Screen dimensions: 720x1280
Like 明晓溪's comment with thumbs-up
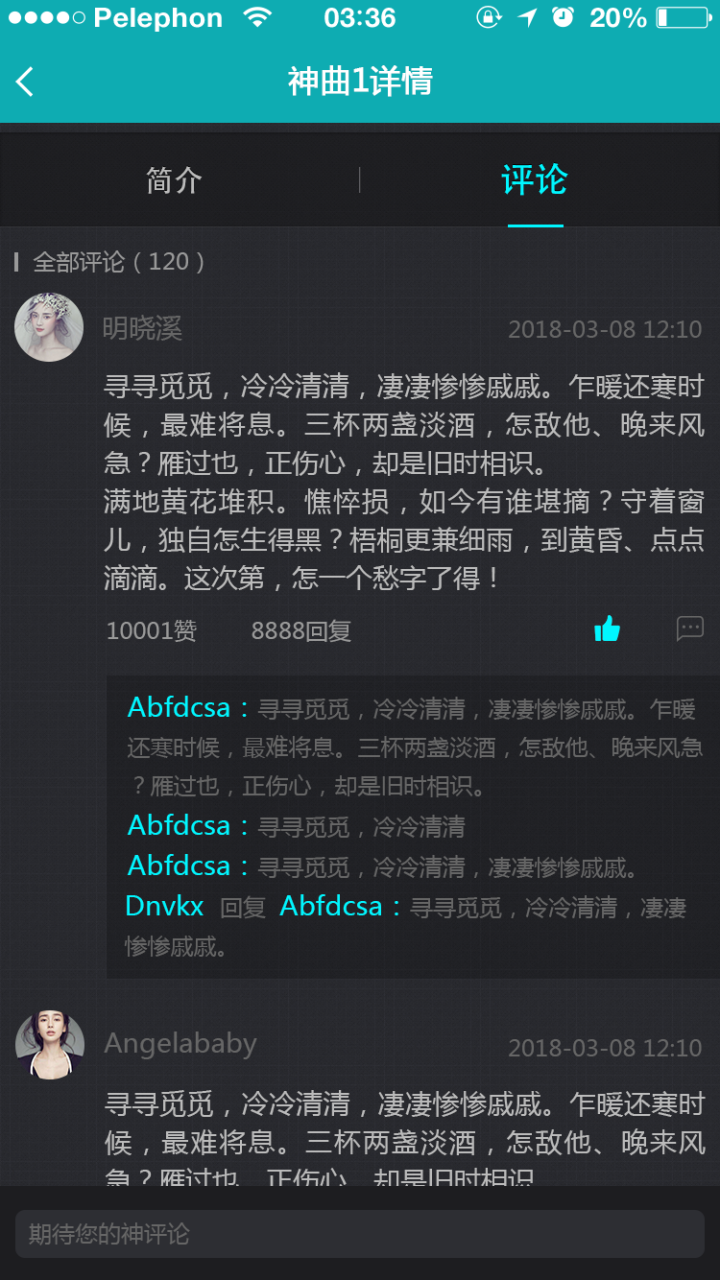coord(607,629)
